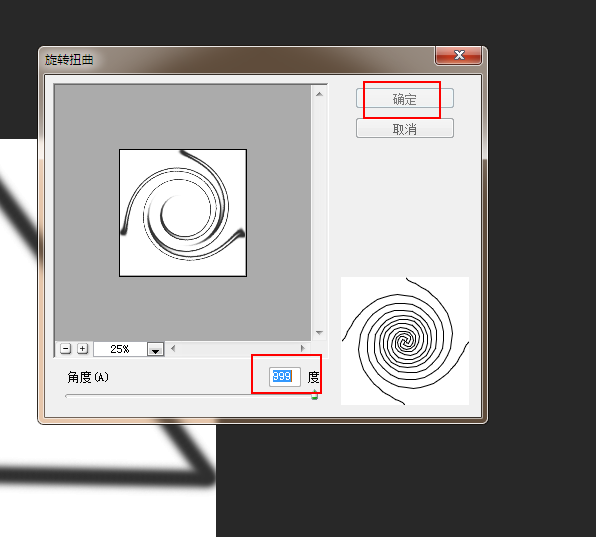
Task: Click the minus zoom out button
Action: (65, 348)
